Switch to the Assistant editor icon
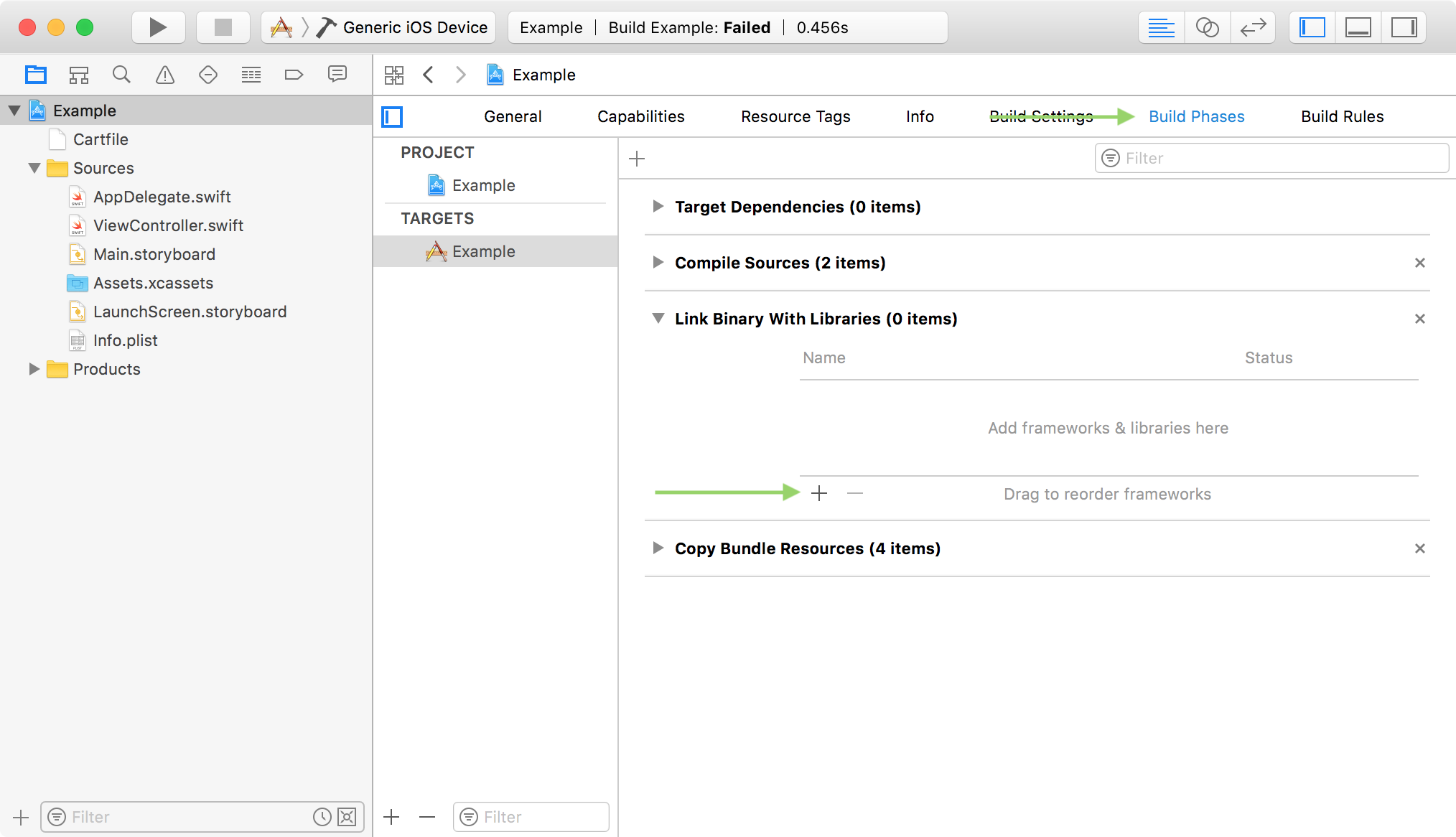Screen dimensions: 1456x837 (1207, 27)
